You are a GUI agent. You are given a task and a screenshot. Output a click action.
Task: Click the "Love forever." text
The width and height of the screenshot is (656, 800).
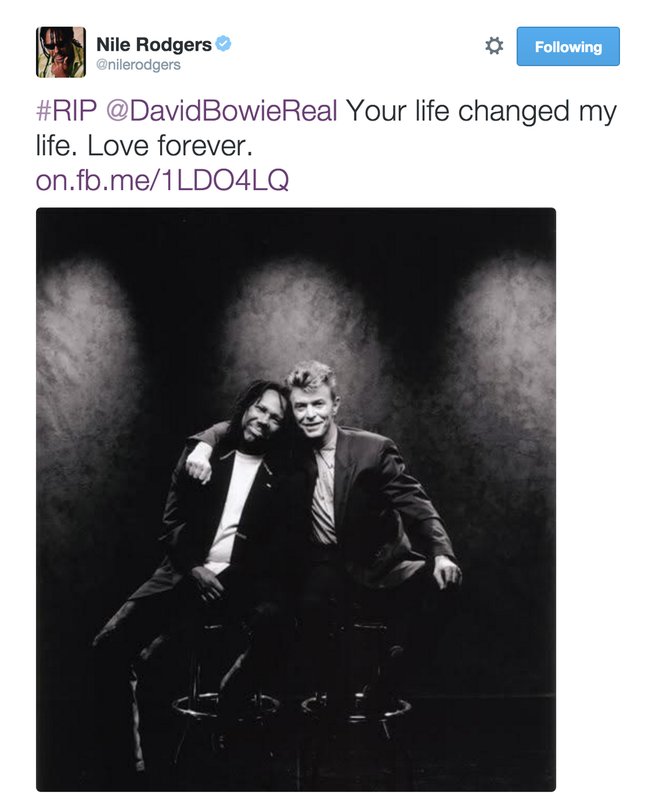[170, 146]
